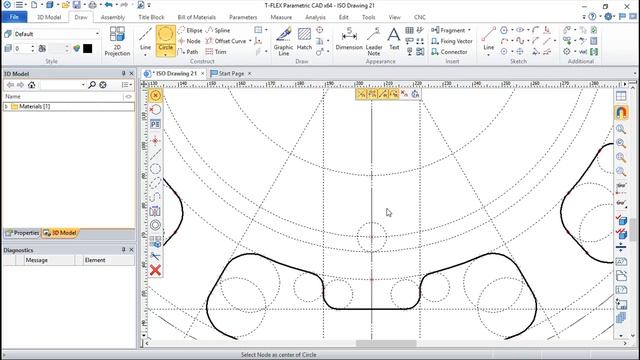The height and width of the screenshot is (360, 640).
Task: Click the Element column header in Diagnostics
Action: pyautogui.click(x=95, y=260)
